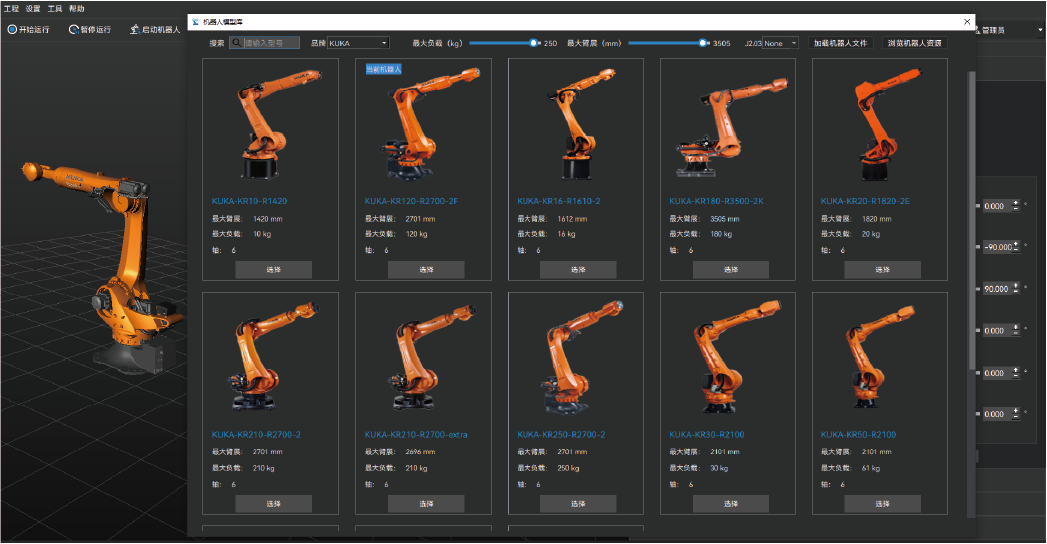Click the 加载机器人文件 button

pos(841,43)
